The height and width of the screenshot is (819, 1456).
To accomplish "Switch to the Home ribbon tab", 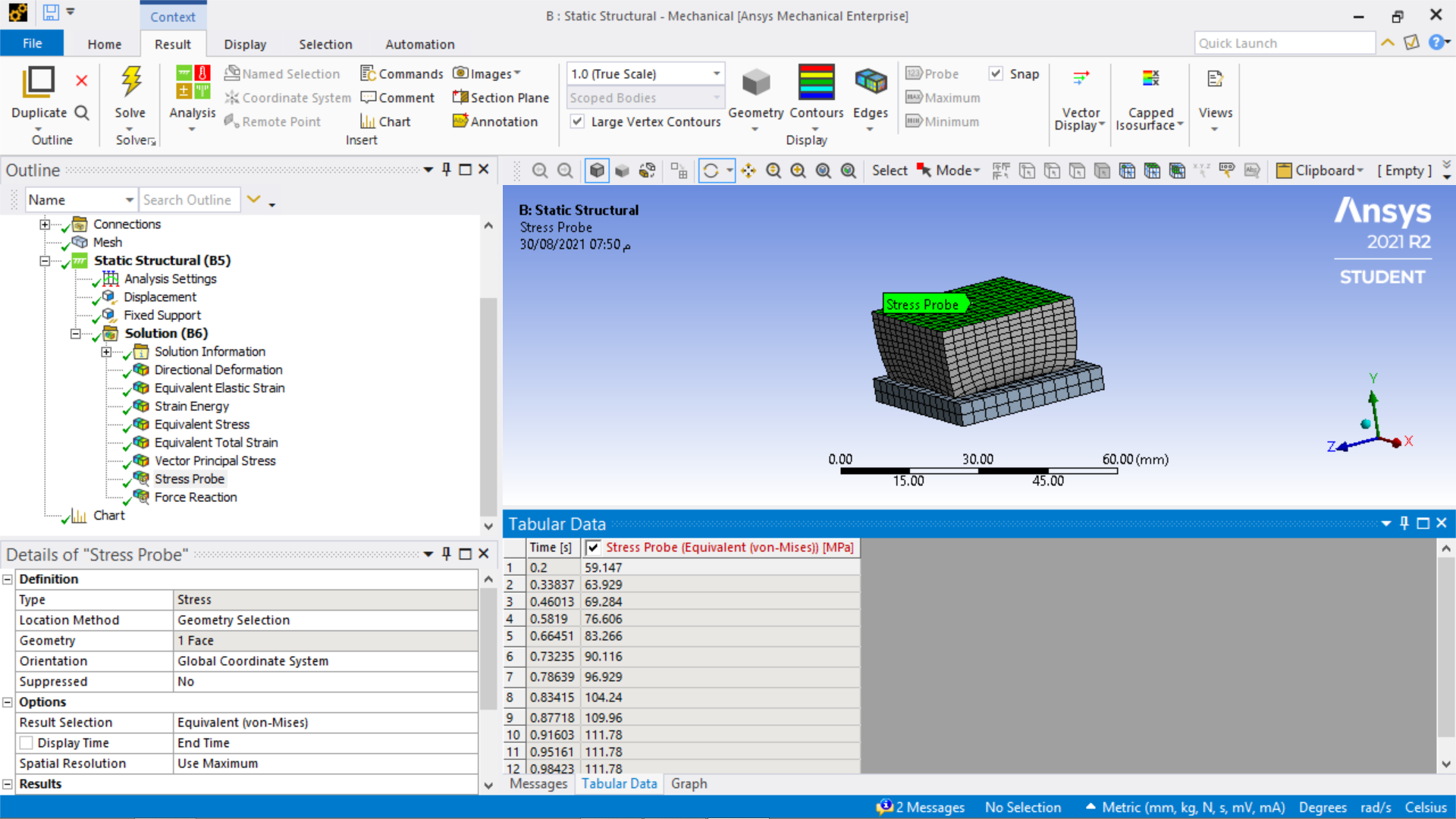I will click(x=104, y=44).
